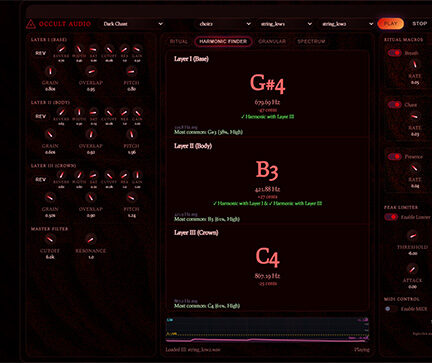Screen dimensions: 432x363
Task: Click the Breath Rate knob
Action: point(414,64)
